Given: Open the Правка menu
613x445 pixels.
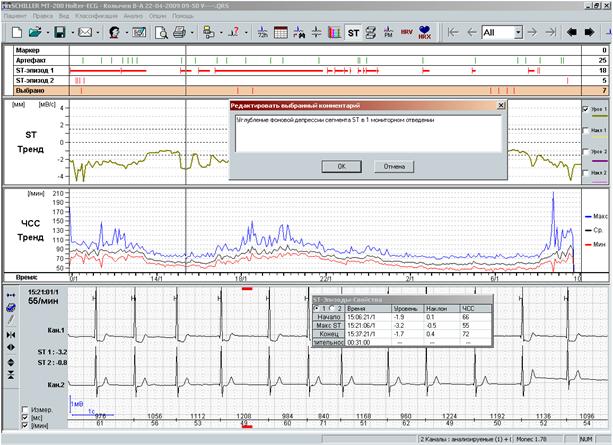Looking at the screenshot, I should click(43, 16).
